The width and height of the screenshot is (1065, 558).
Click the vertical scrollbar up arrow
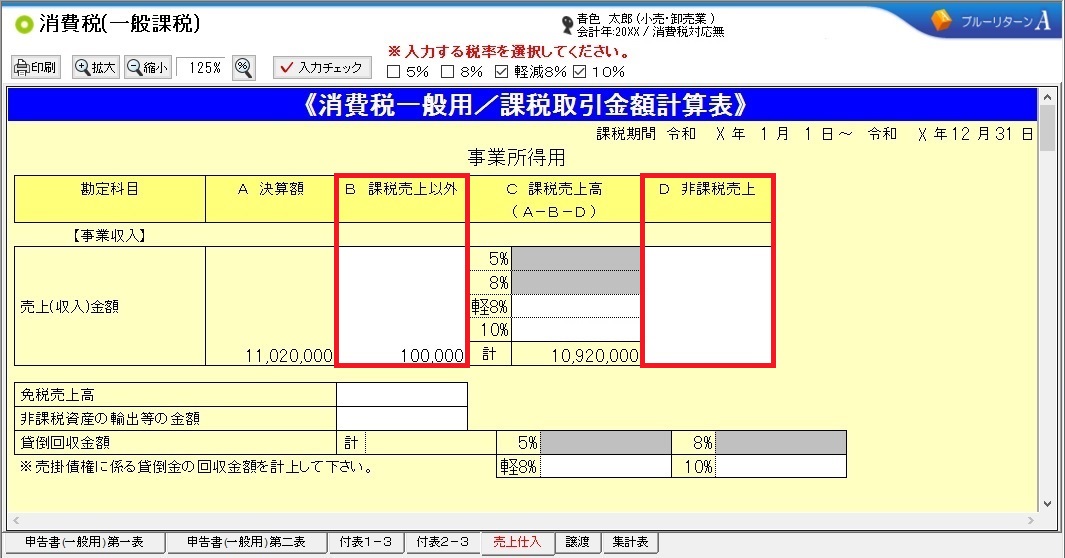pyautogui.click(x=1047, y=98)
